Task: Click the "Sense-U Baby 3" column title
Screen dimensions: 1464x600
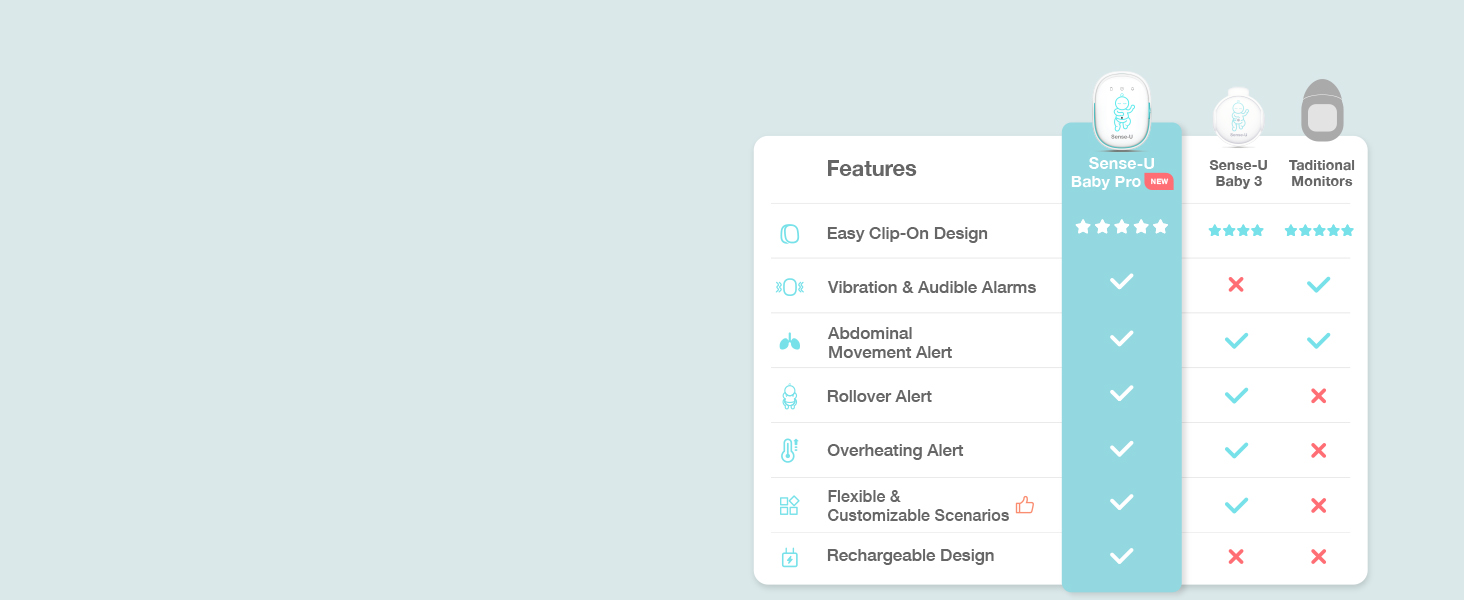Action: tap(1238, 173)
